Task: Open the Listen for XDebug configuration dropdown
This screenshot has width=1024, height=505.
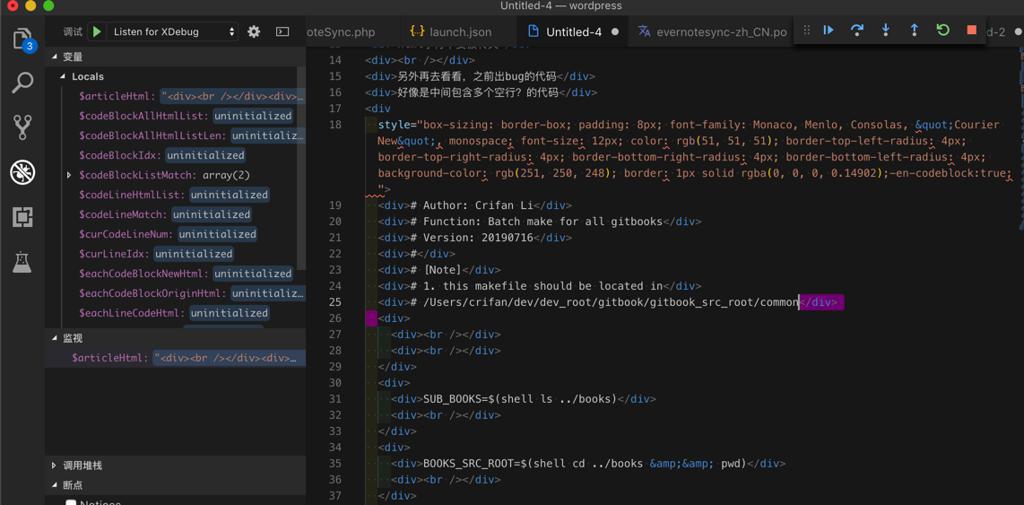Action: point(173,32)
